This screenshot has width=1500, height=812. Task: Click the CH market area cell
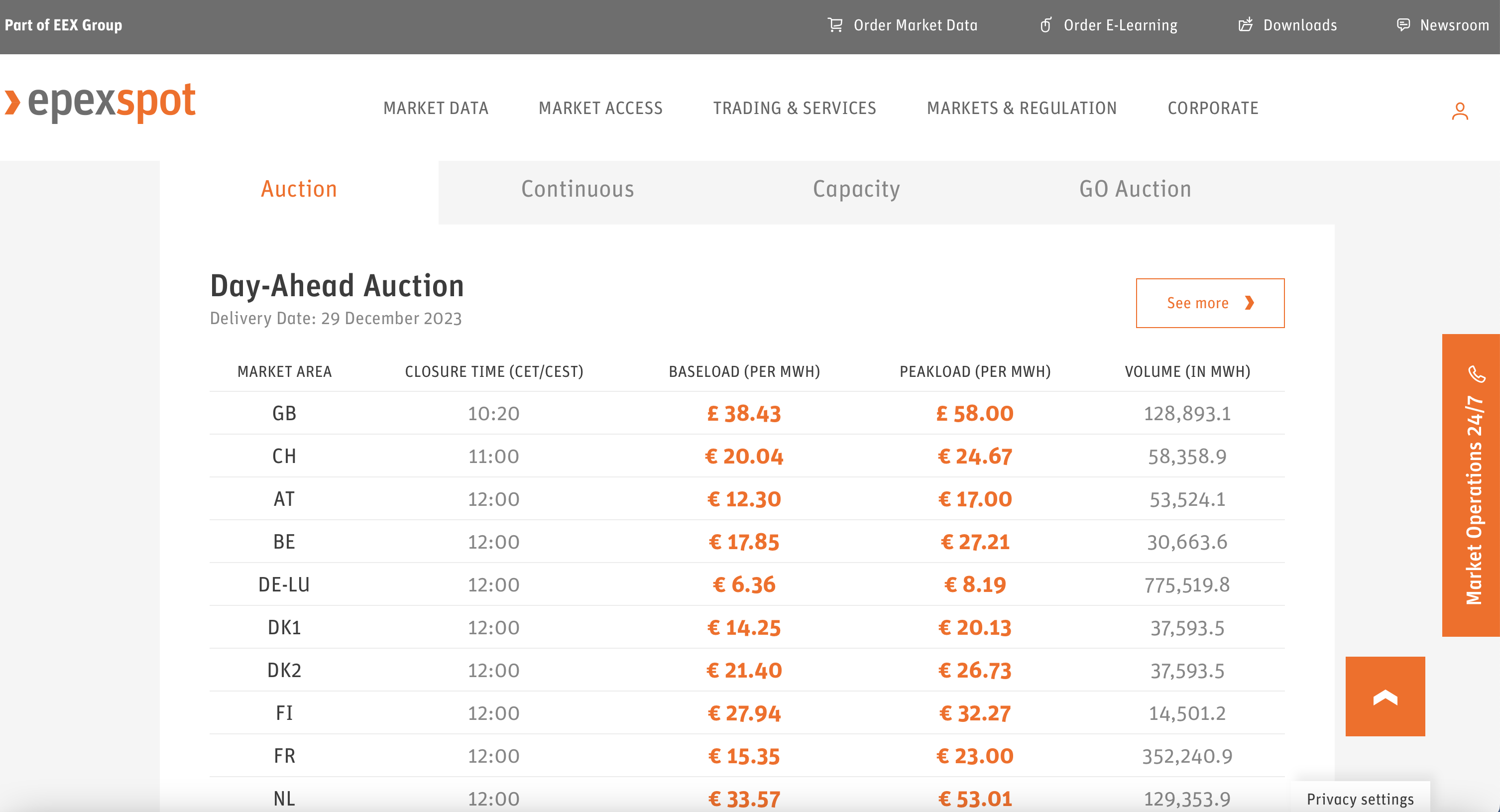pyautogui.click(x=284, y=457)
